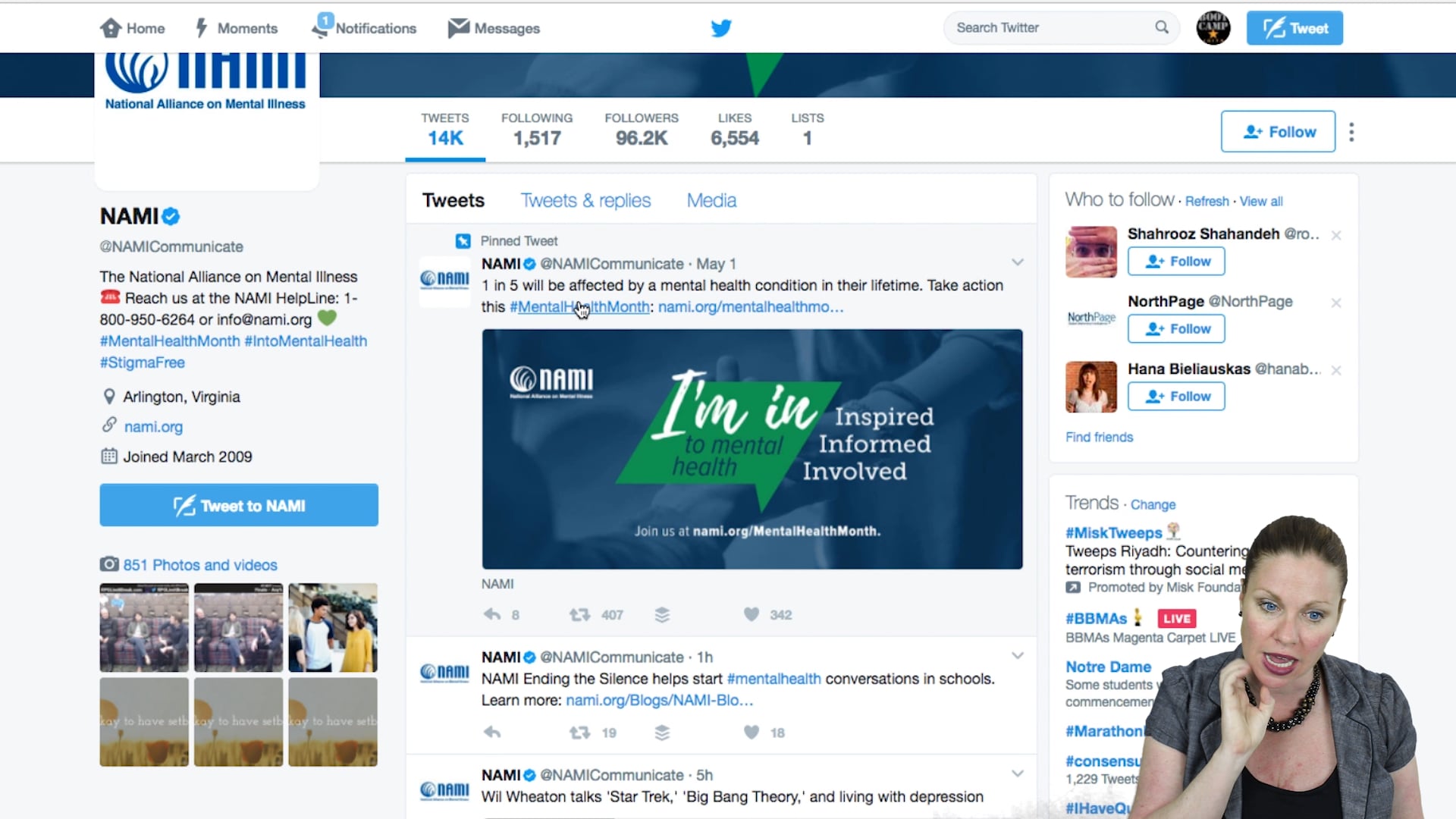Click the Tweet to NAMI button

pos(239,505)
